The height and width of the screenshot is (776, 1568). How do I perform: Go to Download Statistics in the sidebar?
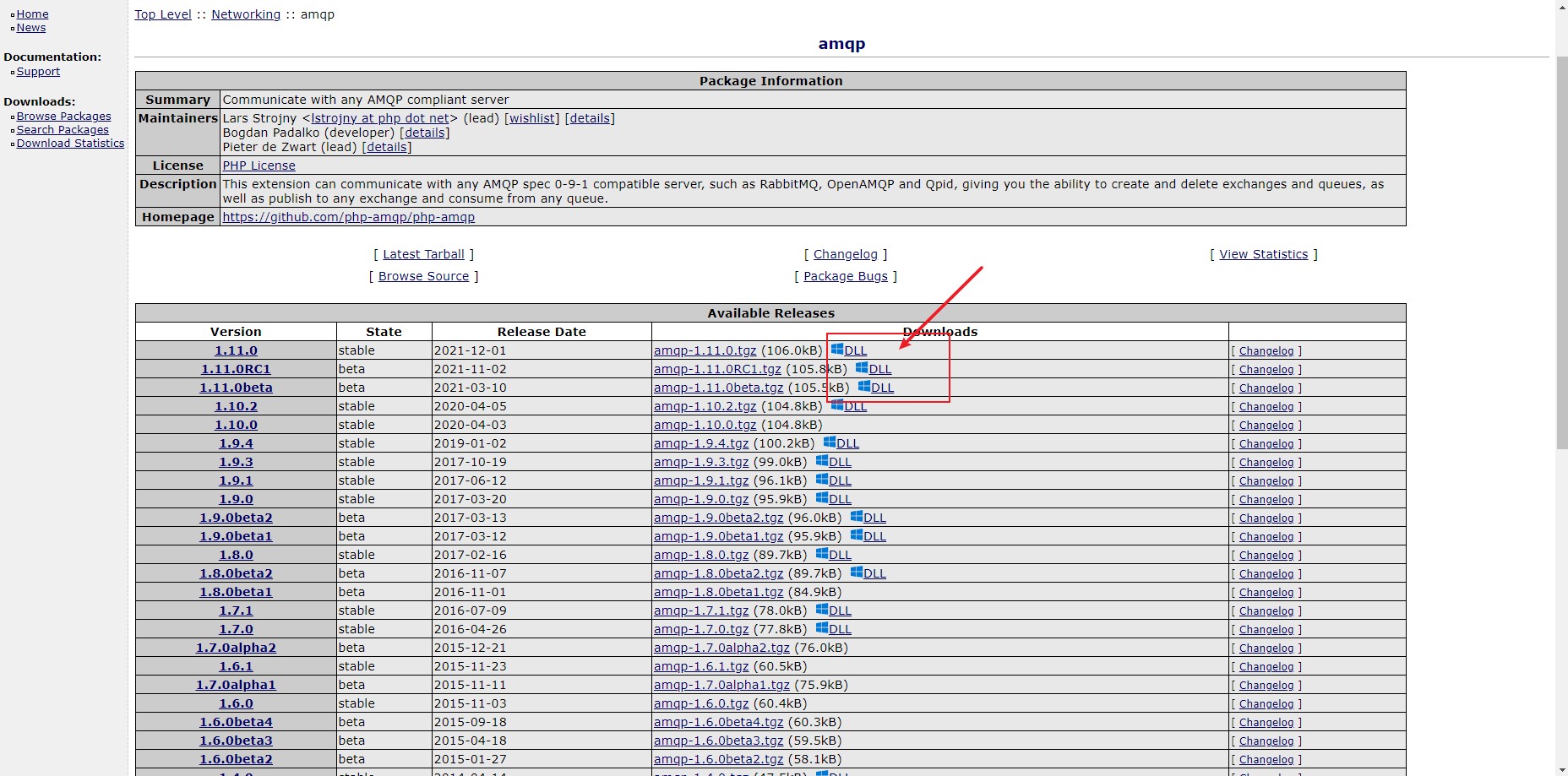tap(71, 144)
